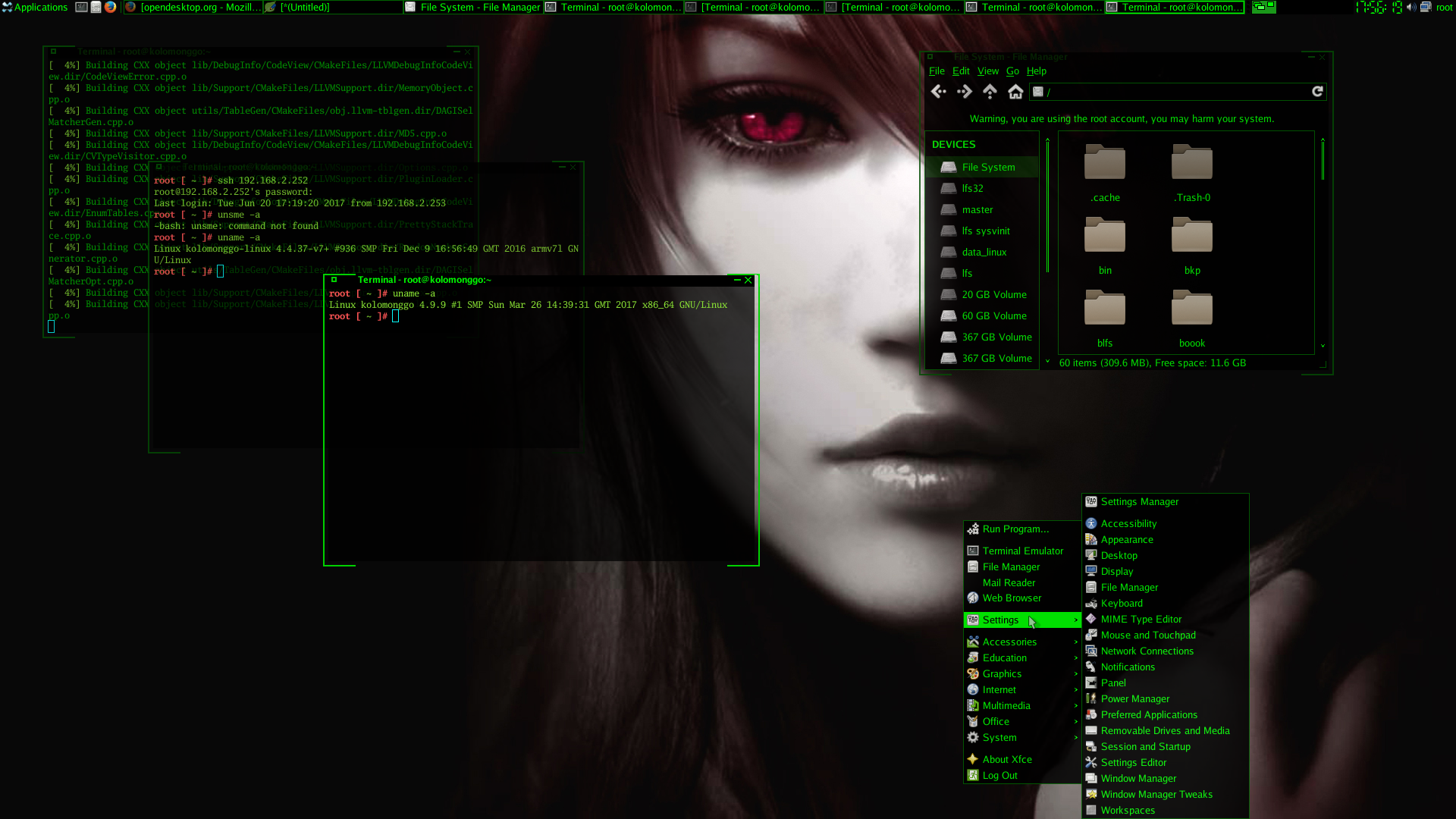Click the Session and Startup option

[x=1146, y=746]
